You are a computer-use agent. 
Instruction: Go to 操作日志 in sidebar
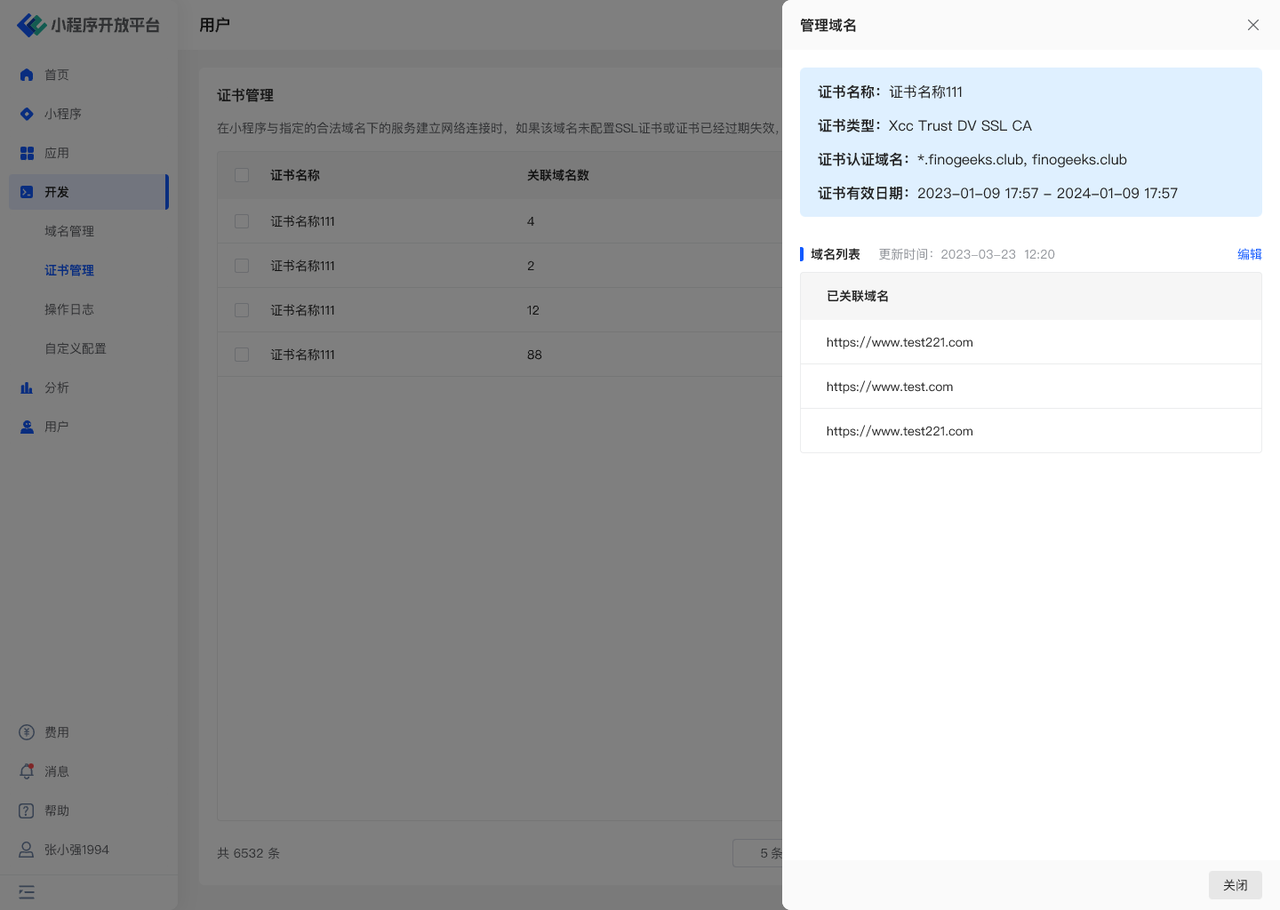pyautogui.click(x=69, y=310)
